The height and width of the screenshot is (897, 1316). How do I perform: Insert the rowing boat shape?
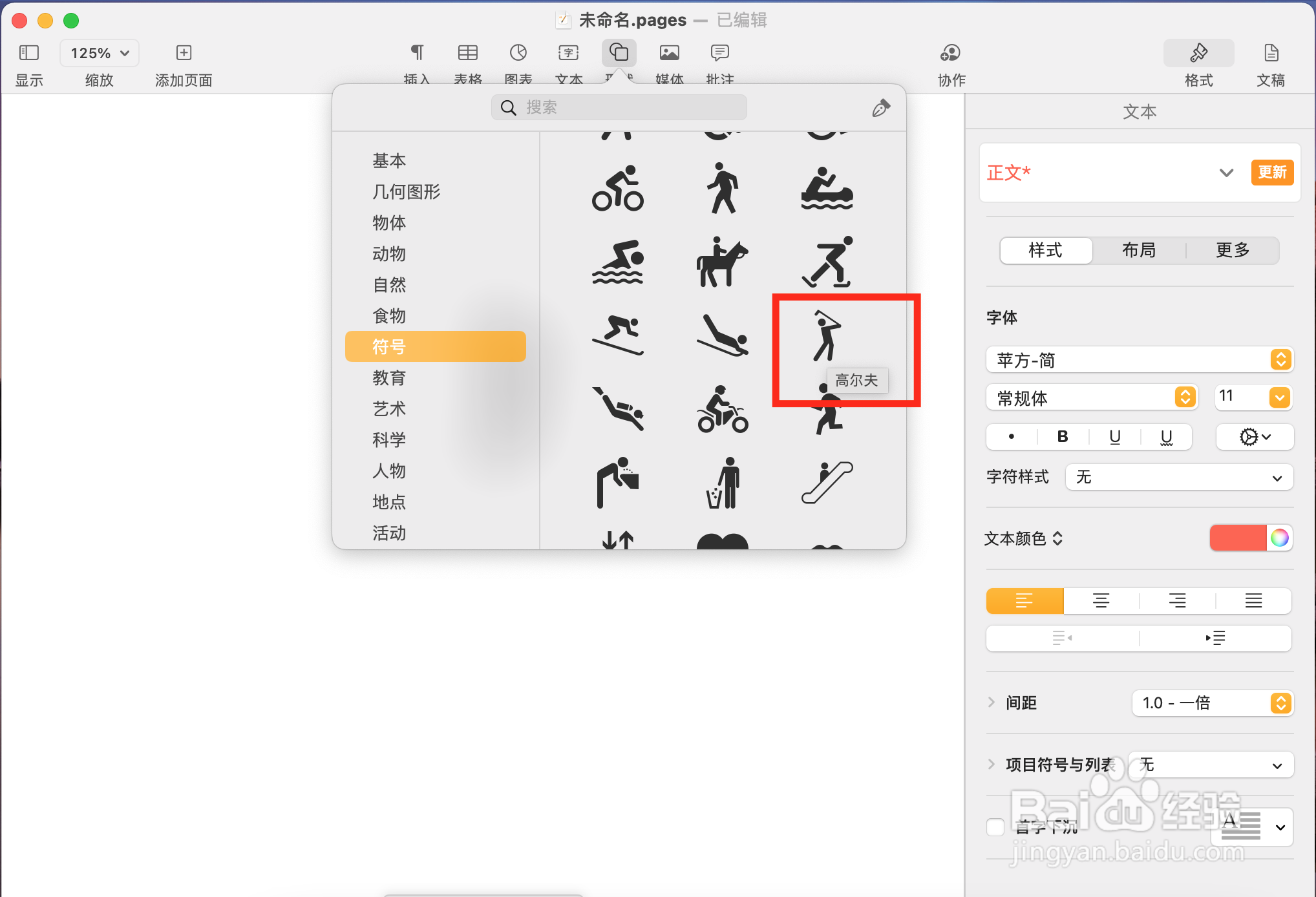(x=827, y=189)
